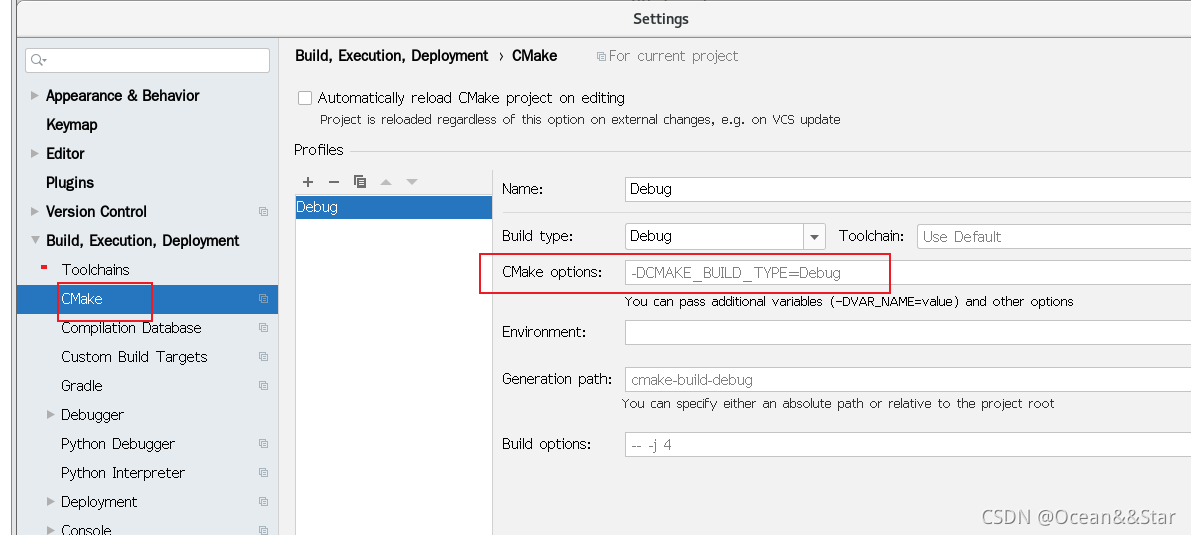Open Python Interpreter settings
Image resolution: width=1191 pixels, height=535 pixels.
tap(123, 473)
